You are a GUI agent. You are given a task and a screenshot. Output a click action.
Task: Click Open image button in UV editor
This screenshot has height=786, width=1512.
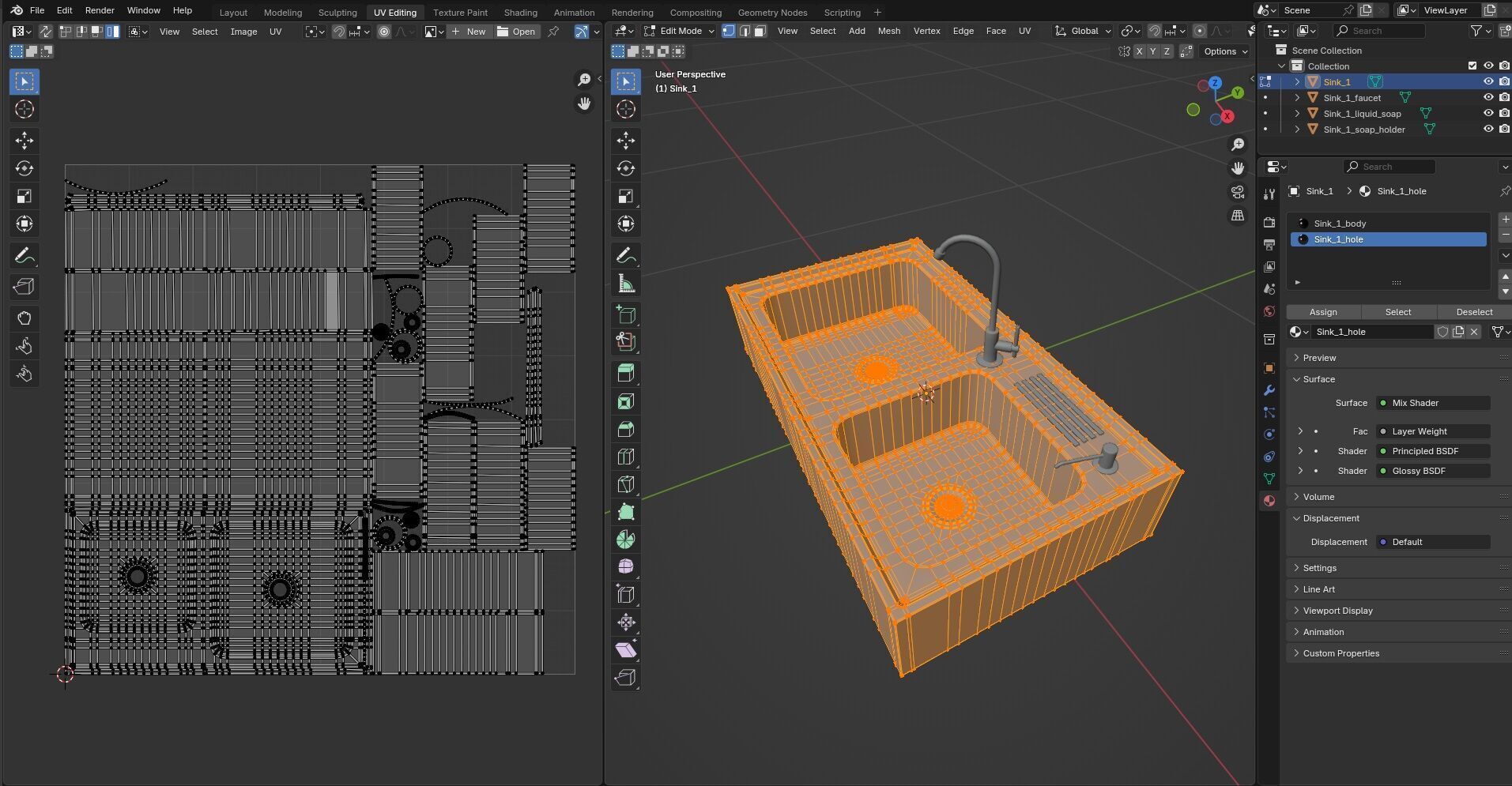tap(517, 32)
